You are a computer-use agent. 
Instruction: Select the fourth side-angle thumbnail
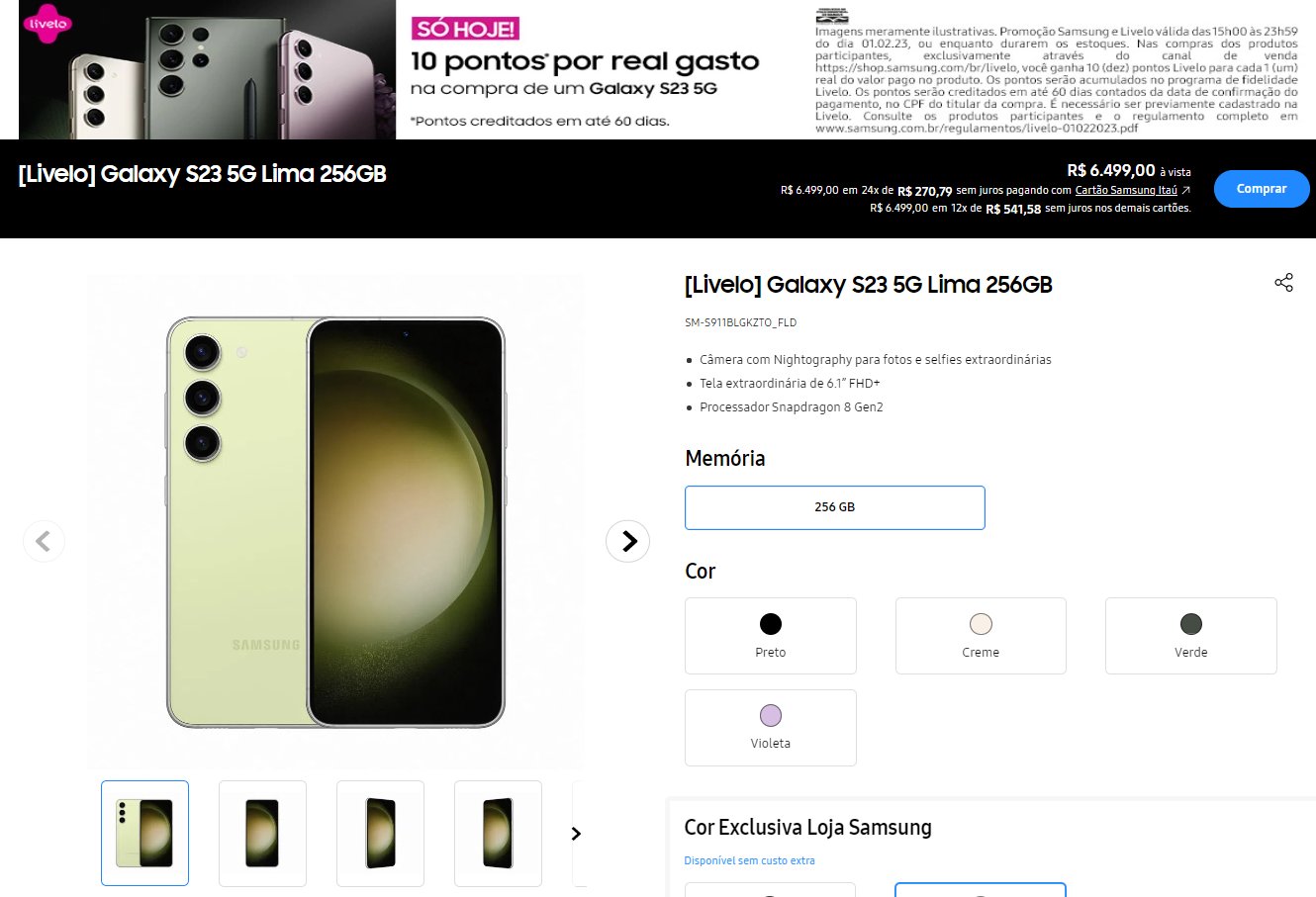click(498, 833)
